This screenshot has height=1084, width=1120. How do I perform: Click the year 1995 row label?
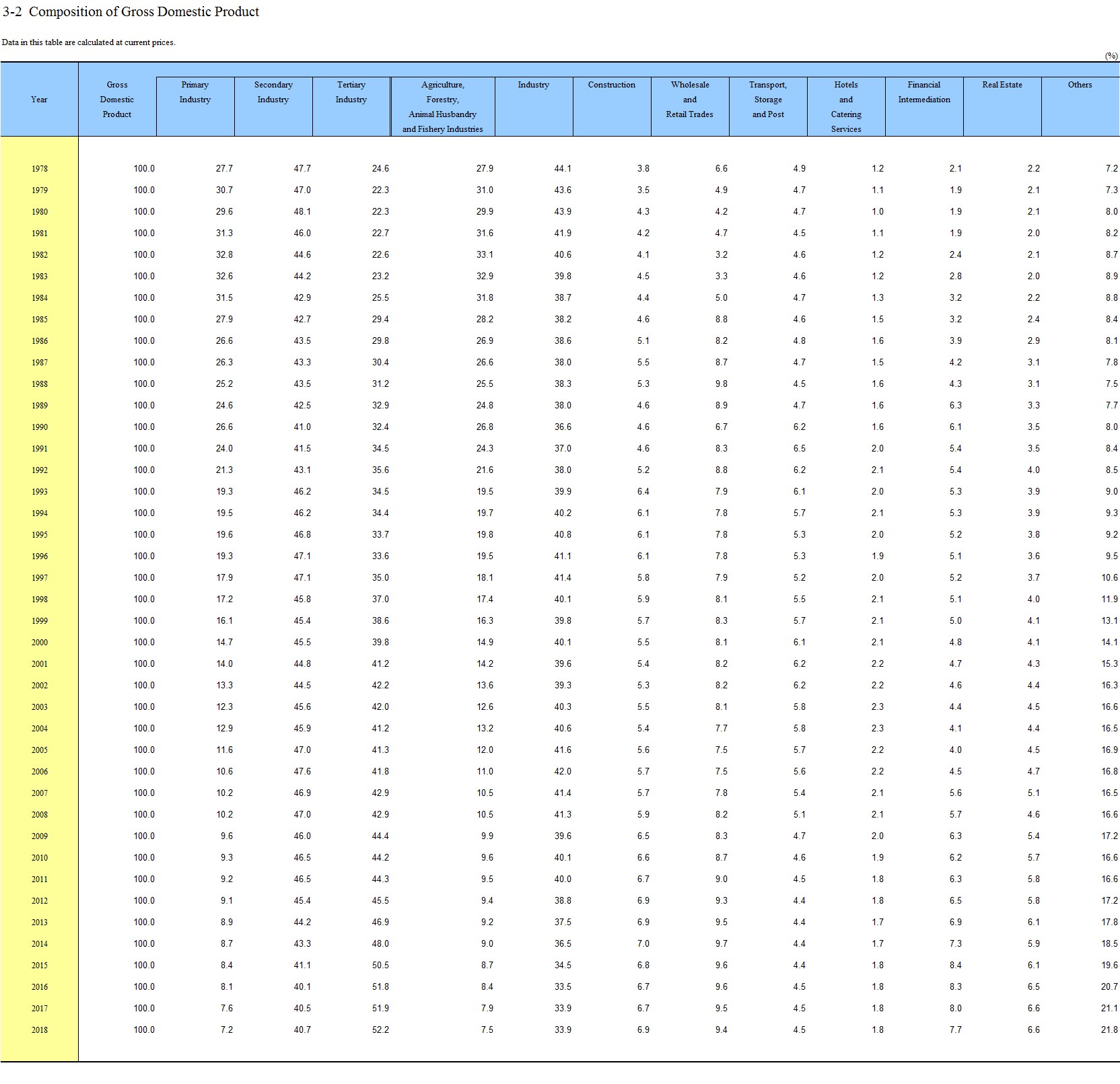coord(40,535)
